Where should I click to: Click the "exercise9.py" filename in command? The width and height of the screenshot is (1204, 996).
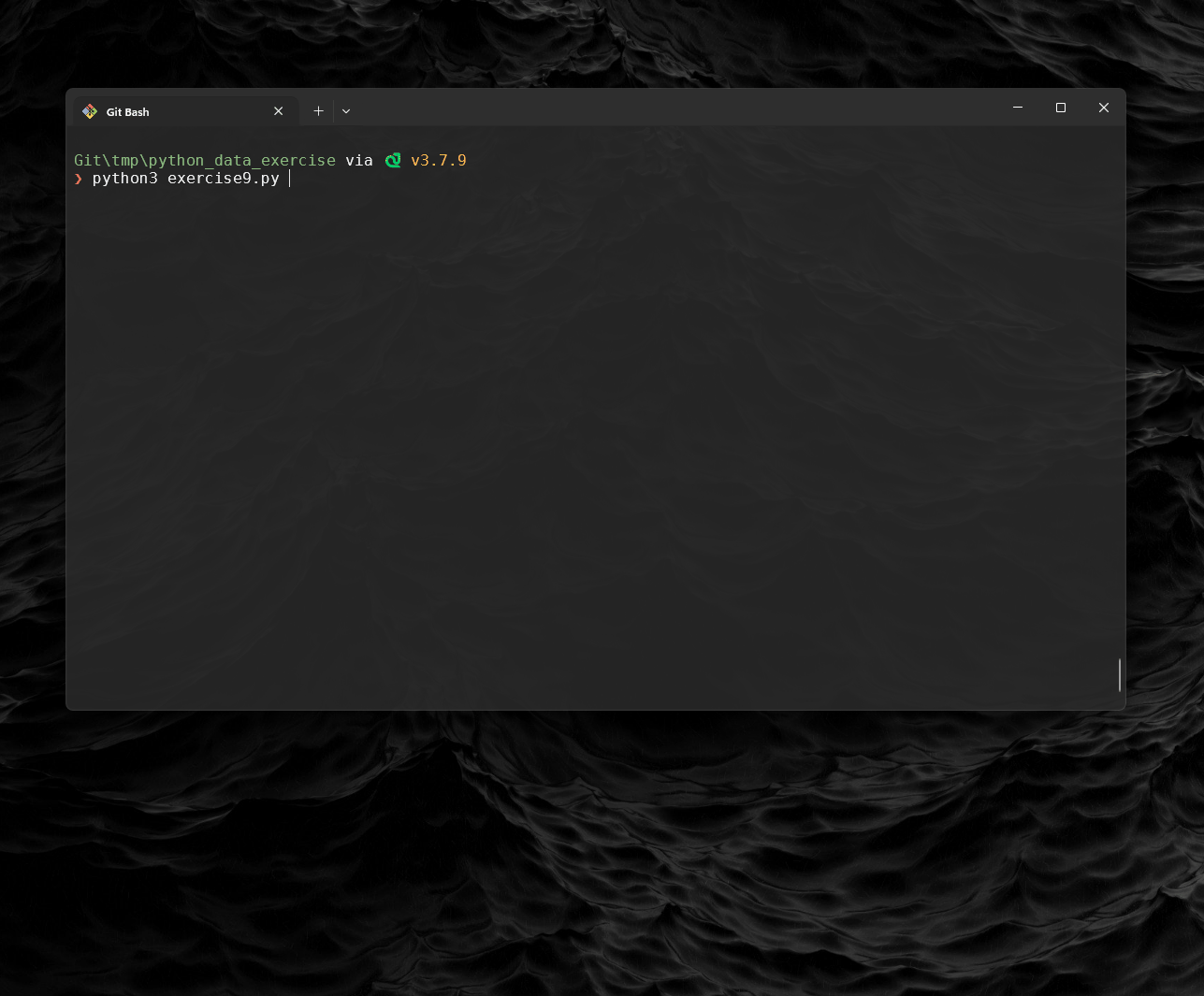pos(224,179)
